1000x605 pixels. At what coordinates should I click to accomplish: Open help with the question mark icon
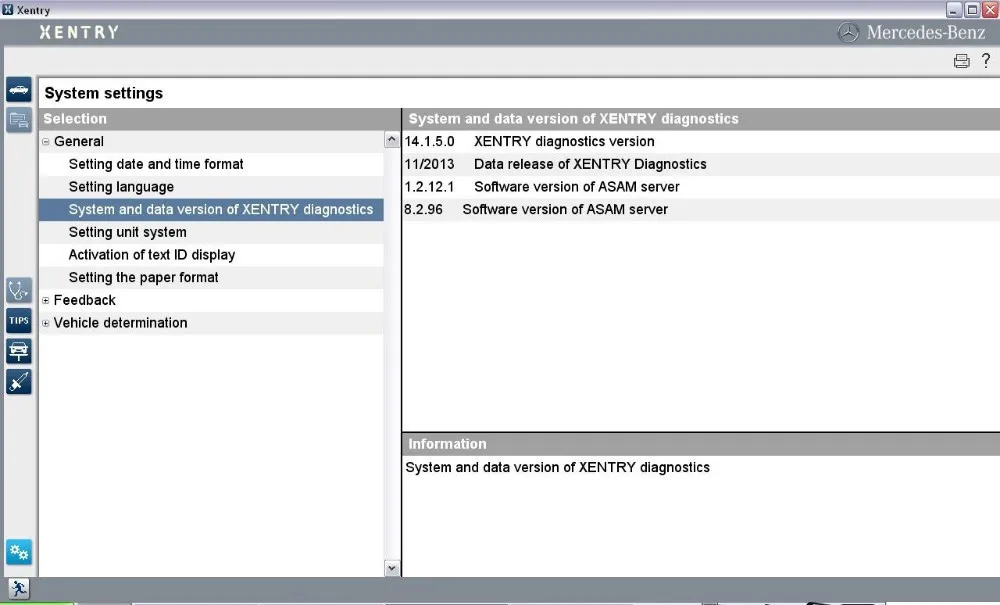[986, 61]
